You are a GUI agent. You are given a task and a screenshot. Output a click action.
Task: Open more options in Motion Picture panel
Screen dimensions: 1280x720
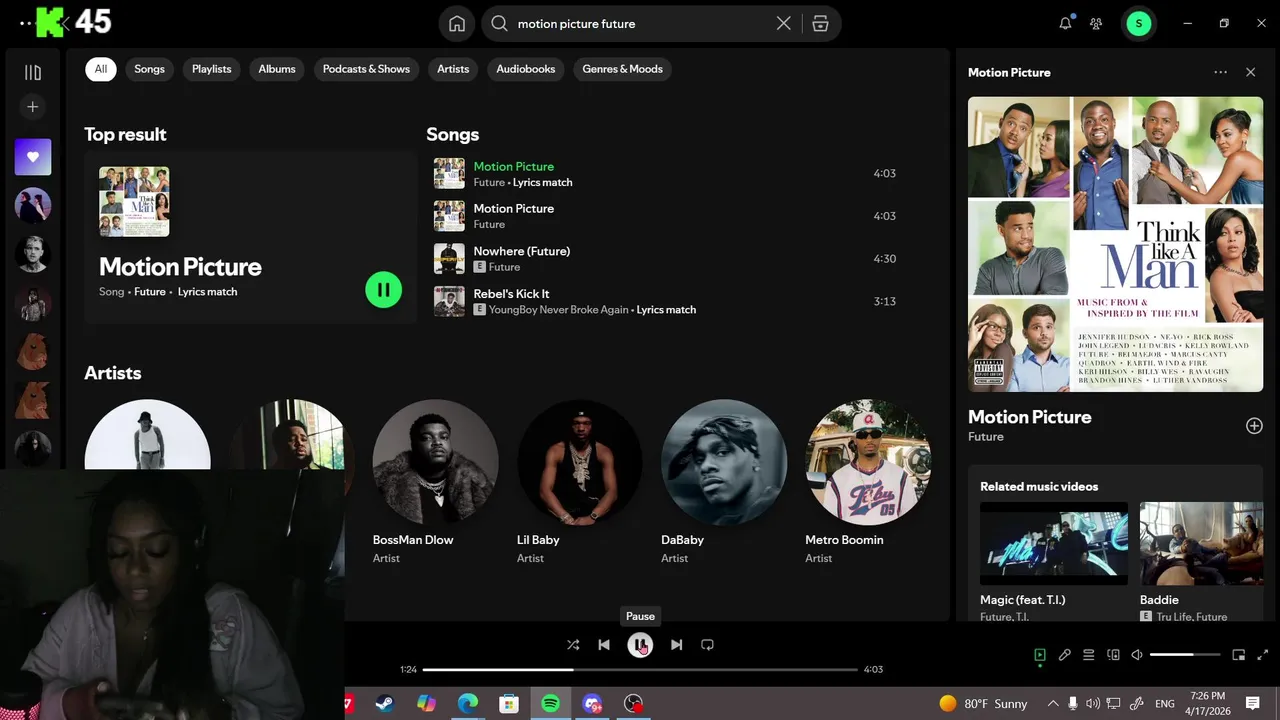point(1220,72)
